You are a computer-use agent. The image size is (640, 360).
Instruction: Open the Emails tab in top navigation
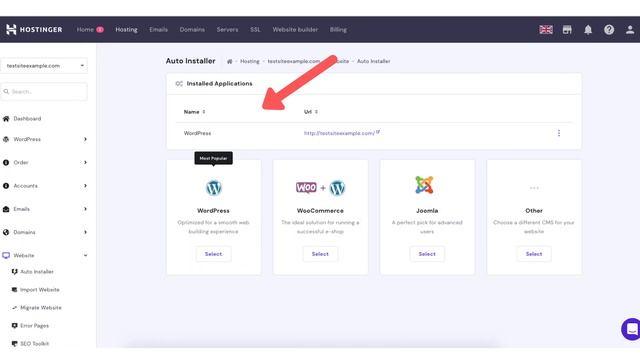[158, 29]
